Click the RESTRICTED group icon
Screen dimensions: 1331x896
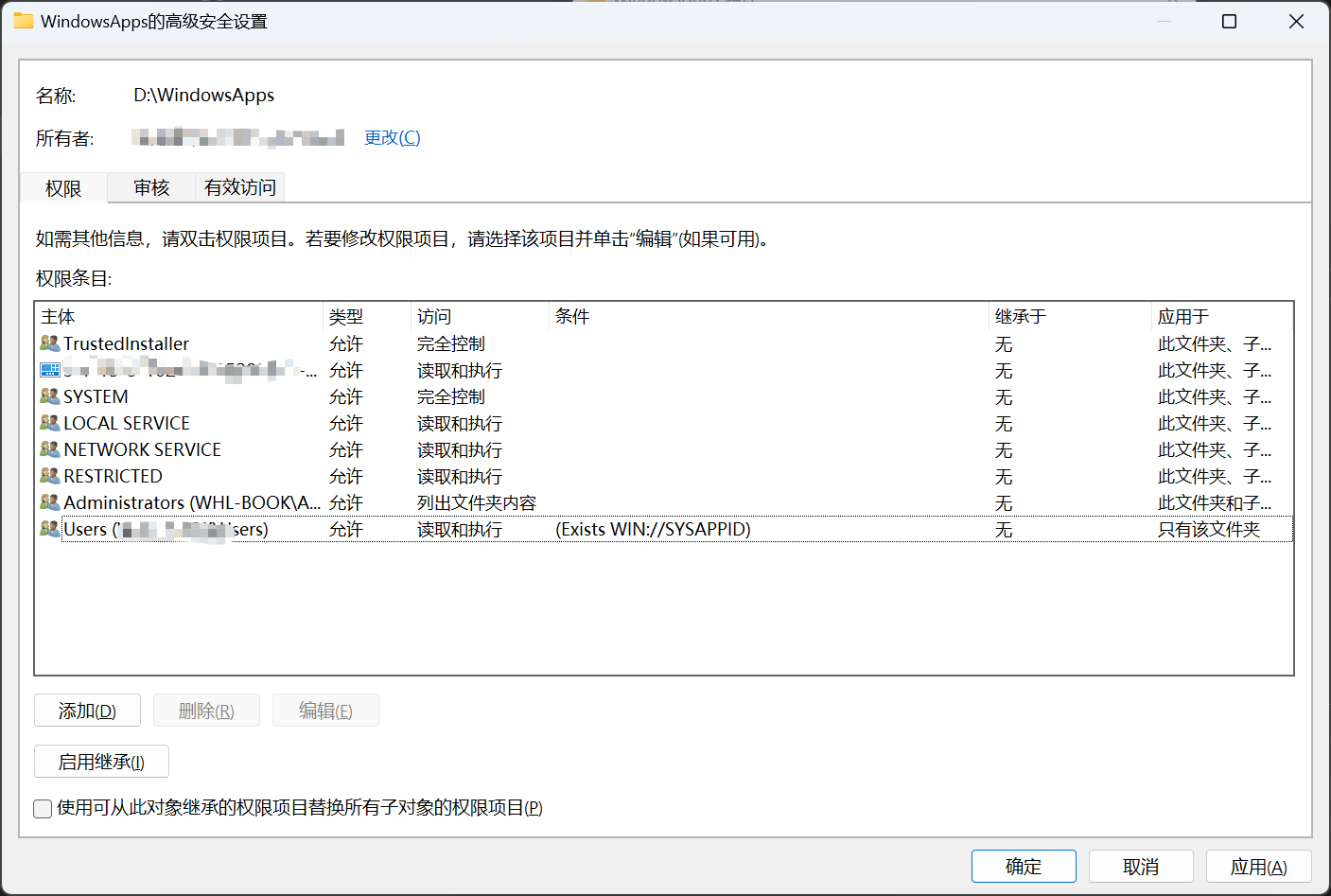click(x=49, y=476)
